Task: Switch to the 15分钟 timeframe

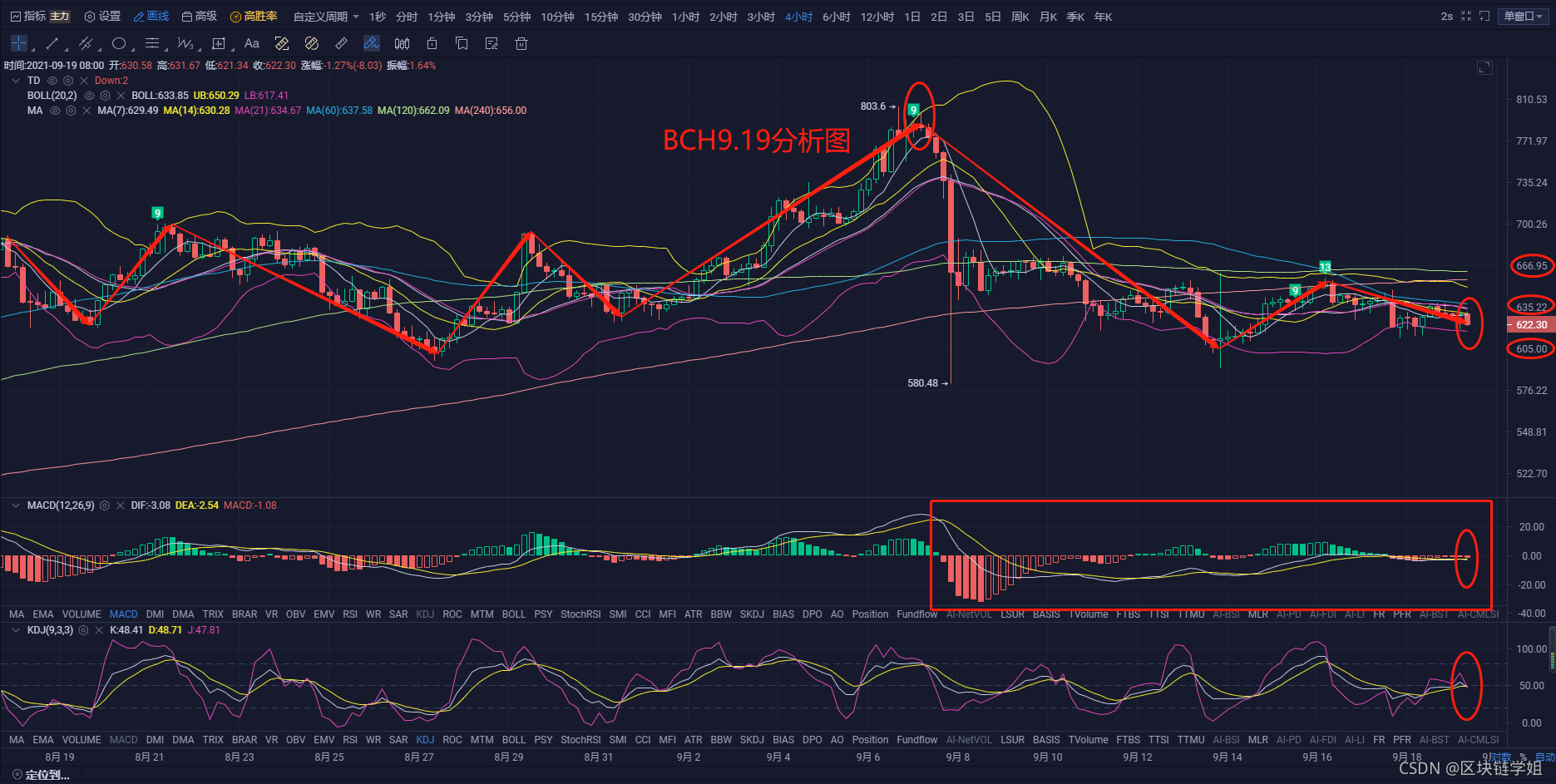Action: (601, 17)
